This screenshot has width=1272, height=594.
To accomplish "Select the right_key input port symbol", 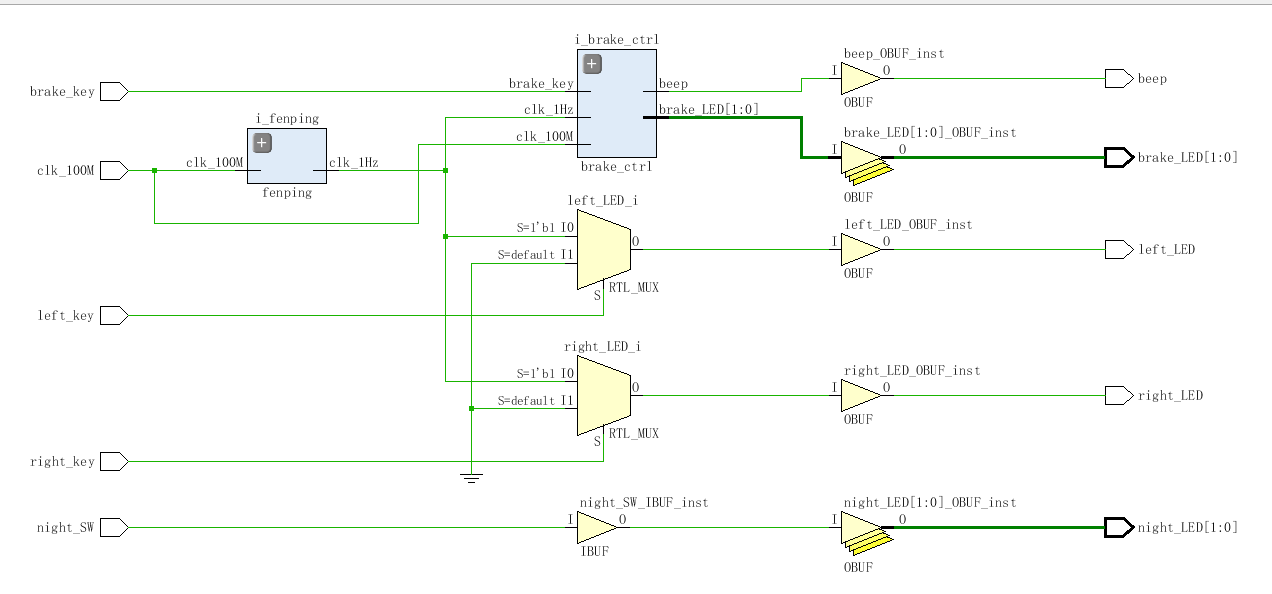I will (114, 462).
